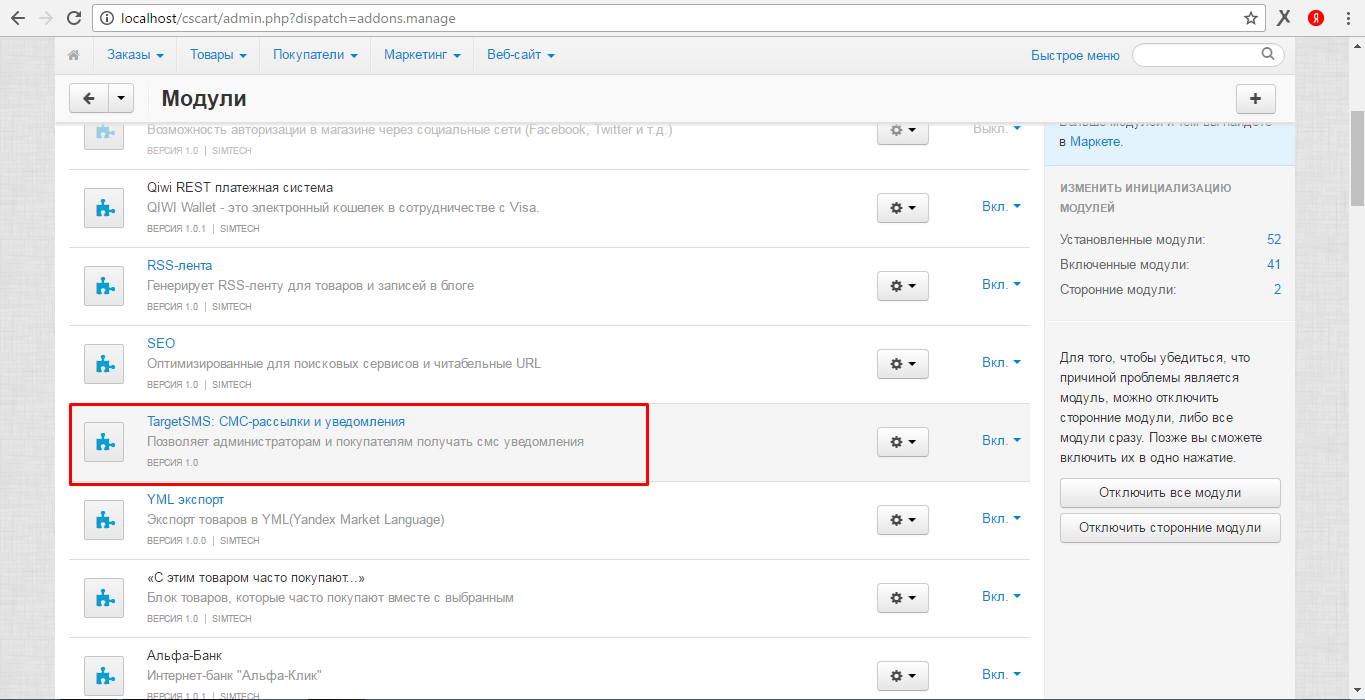1365x700 pixels.
Task: Click the back arrow button beside Модули
Action: pyautogui.click(x=89, y=98)
